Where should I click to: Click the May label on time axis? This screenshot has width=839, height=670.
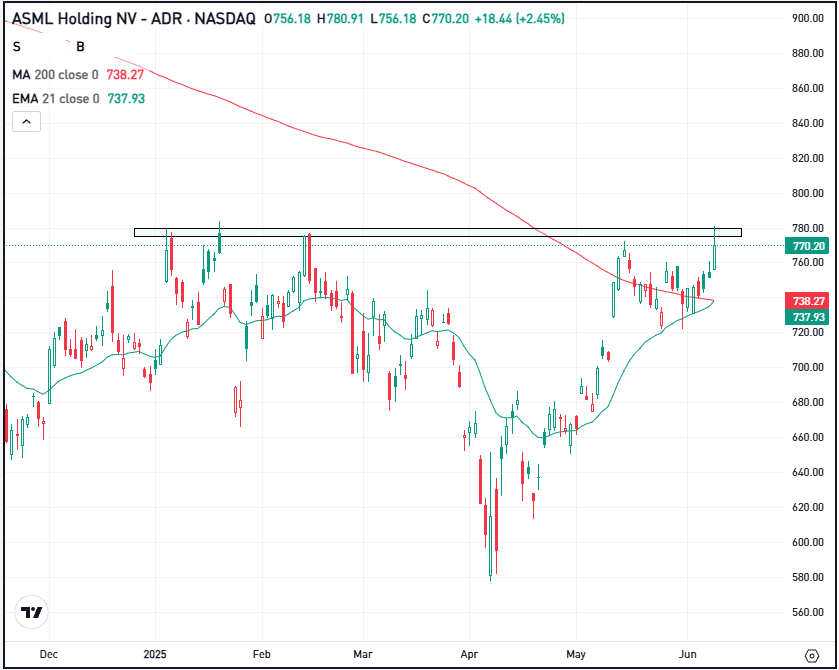click(x=576, y=654)
